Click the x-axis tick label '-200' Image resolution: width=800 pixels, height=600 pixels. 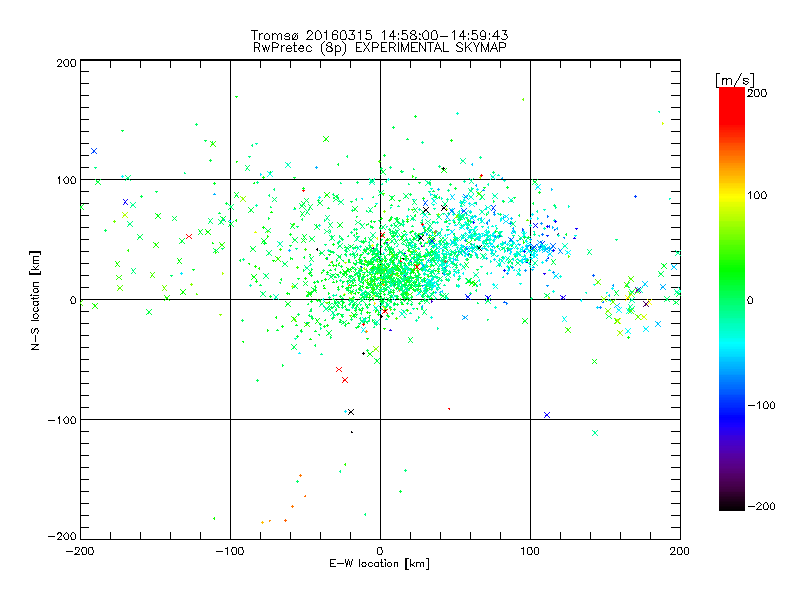80,551
